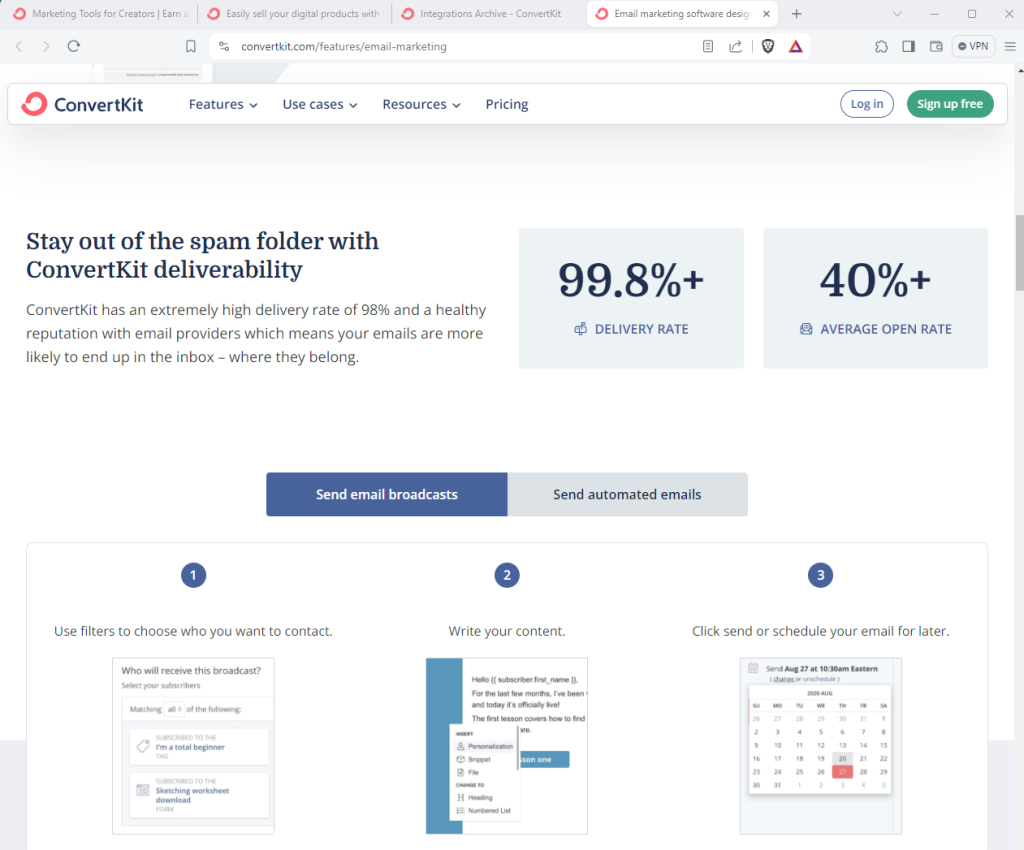
Task: Open Brave Shields for this site
Action: [767, 46]
